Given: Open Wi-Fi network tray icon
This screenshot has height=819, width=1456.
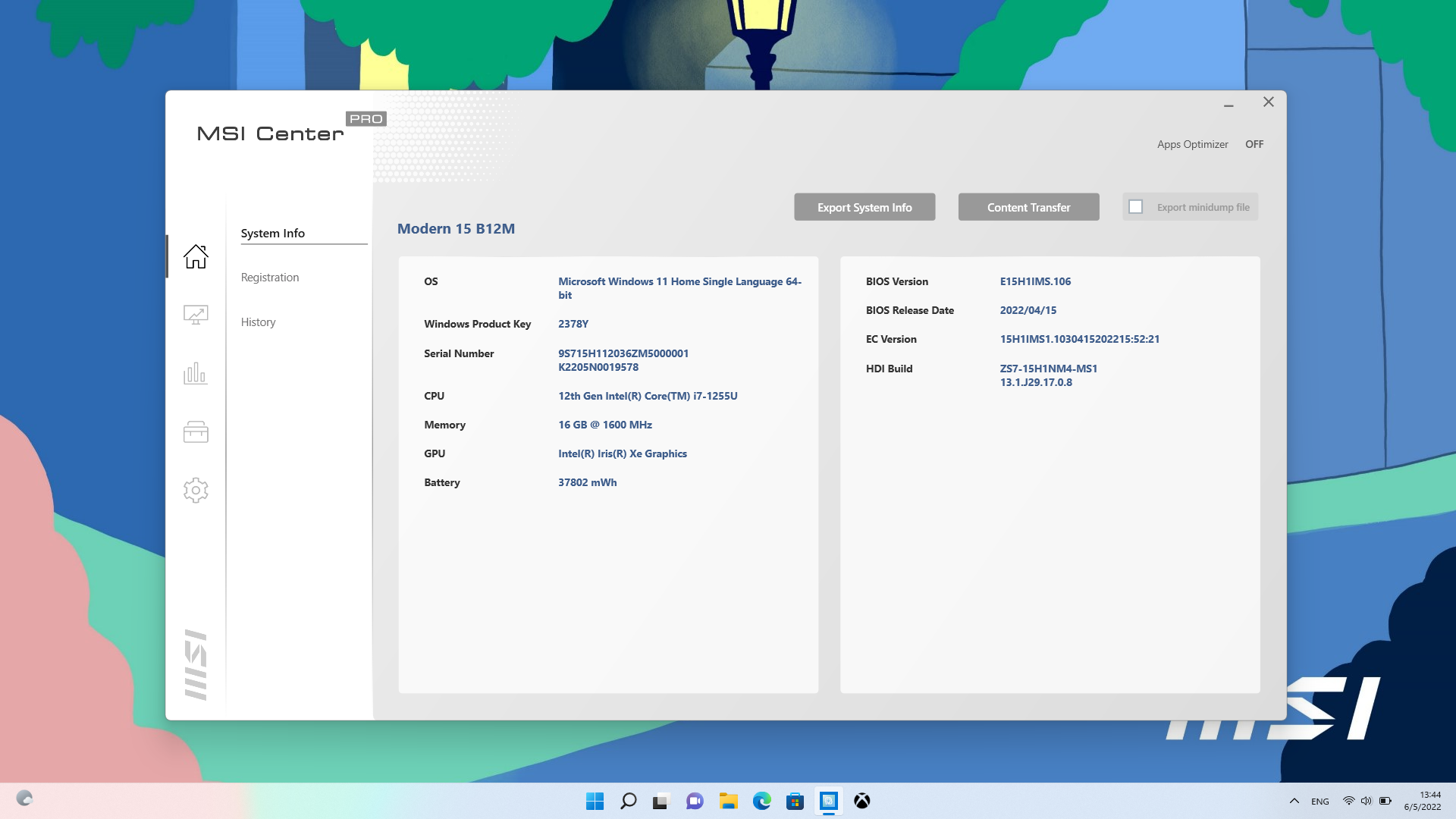Looking at the screenshot, I should point(1348,801).
